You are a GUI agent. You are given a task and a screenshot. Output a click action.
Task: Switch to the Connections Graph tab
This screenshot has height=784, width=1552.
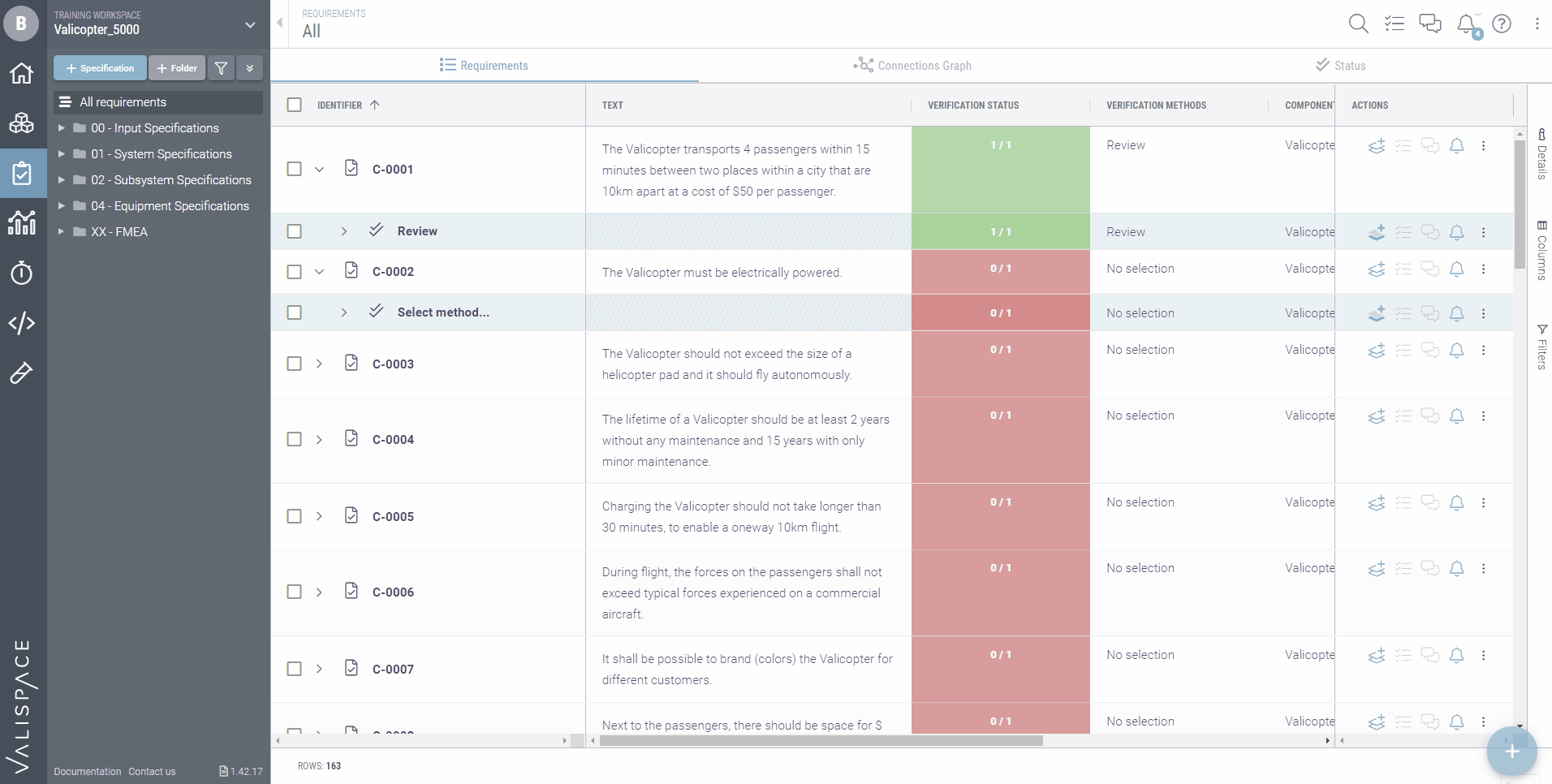(x=912, y=65)
